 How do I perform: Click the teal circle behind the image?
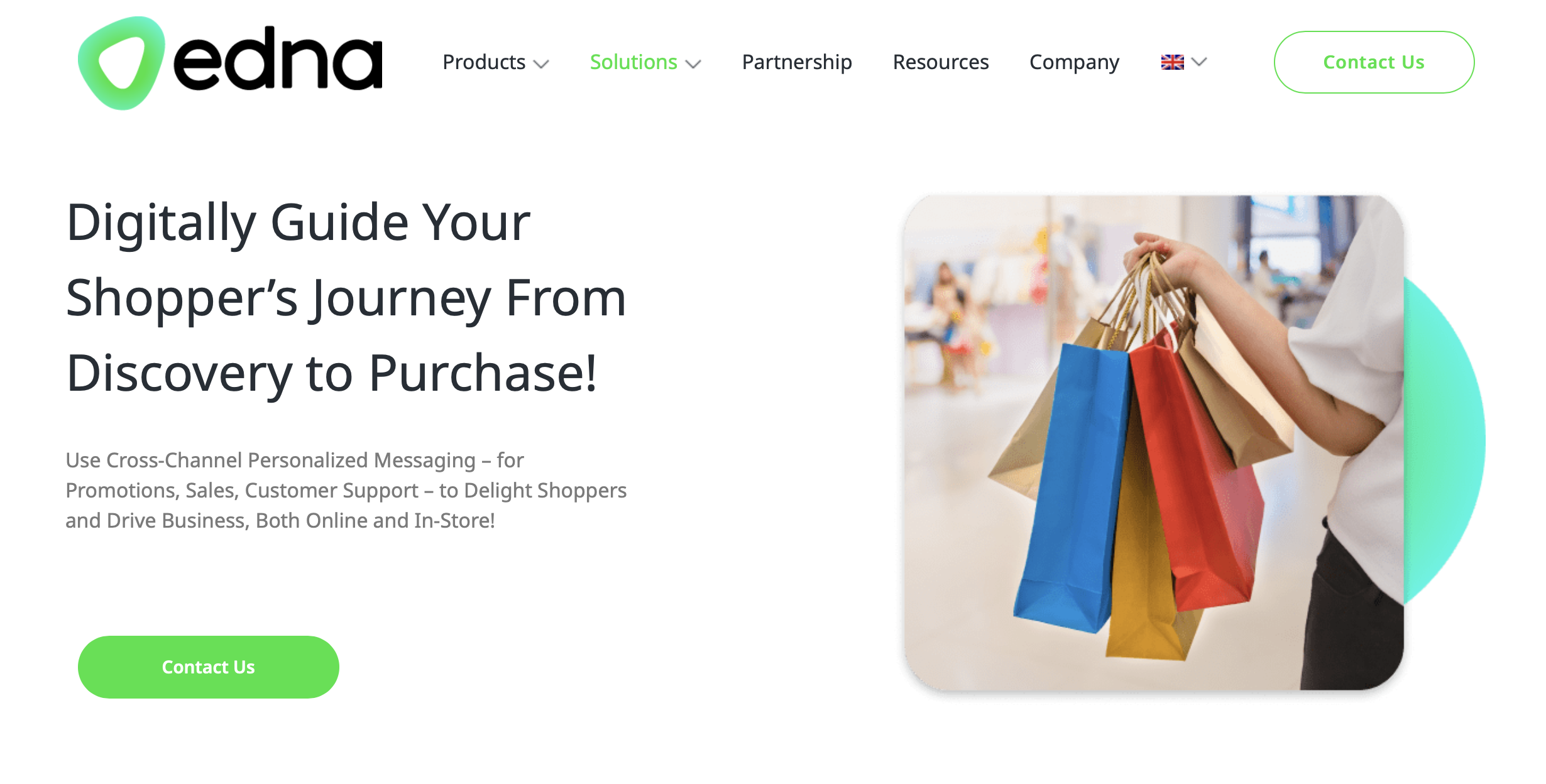(x=1445, y=440)
